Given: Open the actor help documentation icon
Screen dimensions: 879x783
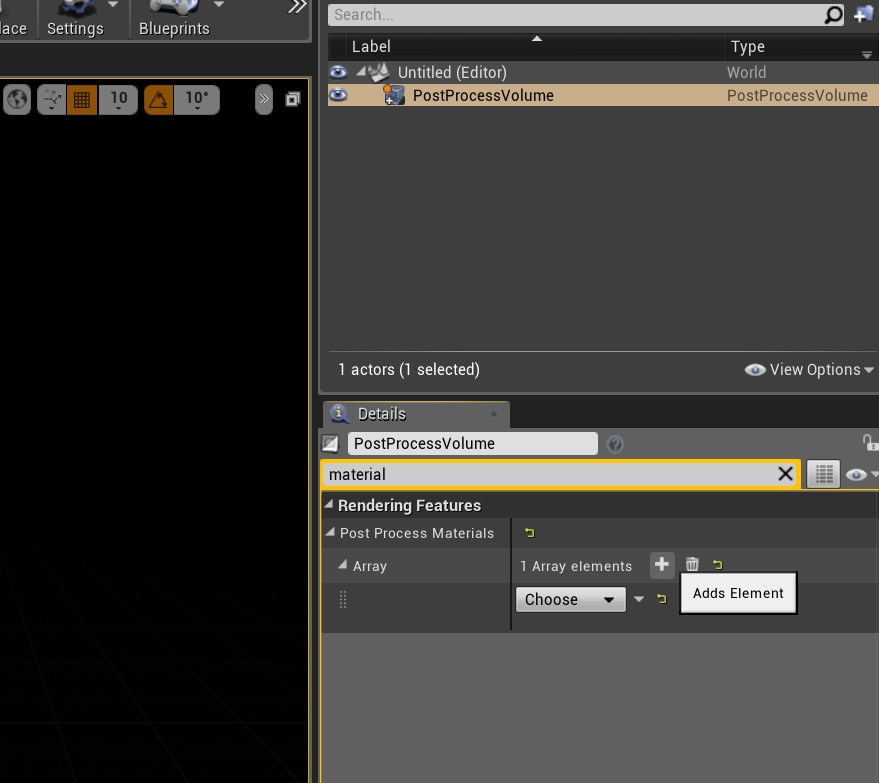Looking at the screenshot, I should click(x=615, y=444).
